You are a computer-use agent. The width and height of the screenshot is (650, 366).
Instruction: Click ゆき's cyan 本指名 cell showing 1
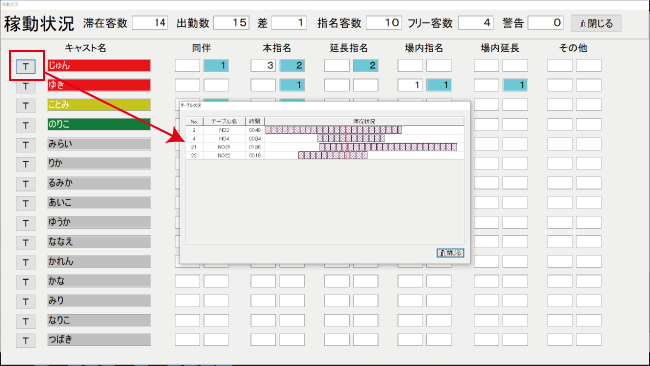click(292, 85)
